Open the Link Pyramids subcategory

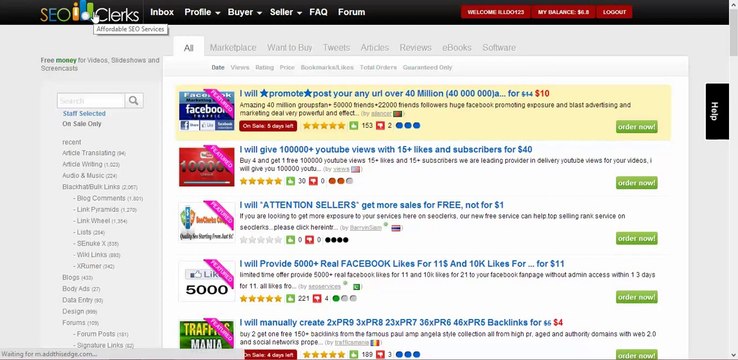[105, 209]
